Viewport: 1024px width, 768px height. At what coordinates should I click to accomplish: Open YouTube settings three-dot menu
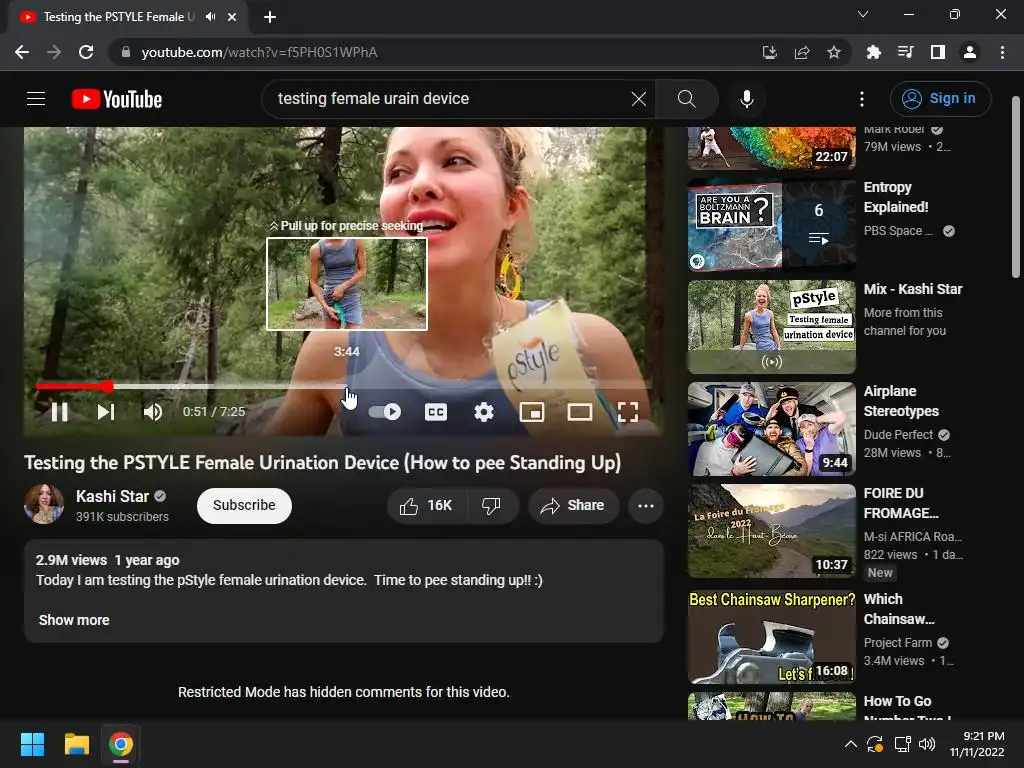(x=862, y=99)
